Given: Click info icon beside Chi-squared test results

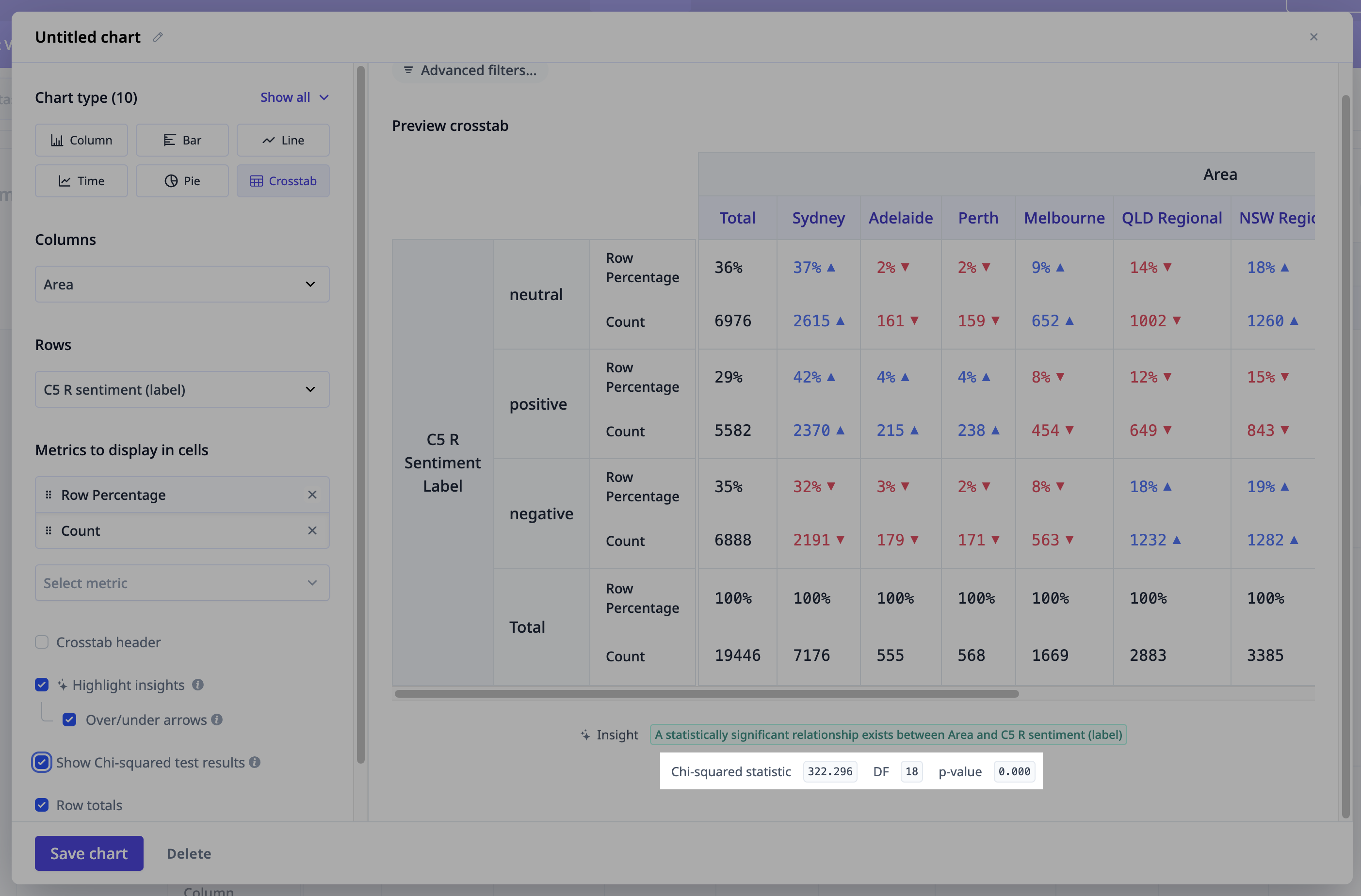Looking at the screenshot, I should coord(255,762).
